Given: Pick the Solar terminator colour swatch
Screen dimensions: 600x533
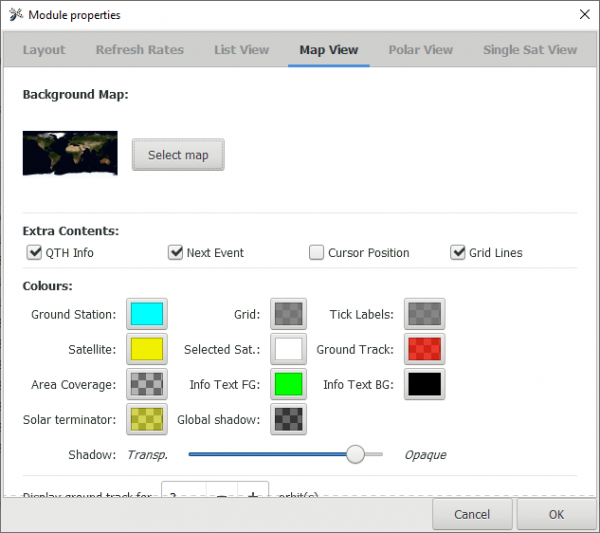Looking at the screenshot, I should [x=147, y=419].
